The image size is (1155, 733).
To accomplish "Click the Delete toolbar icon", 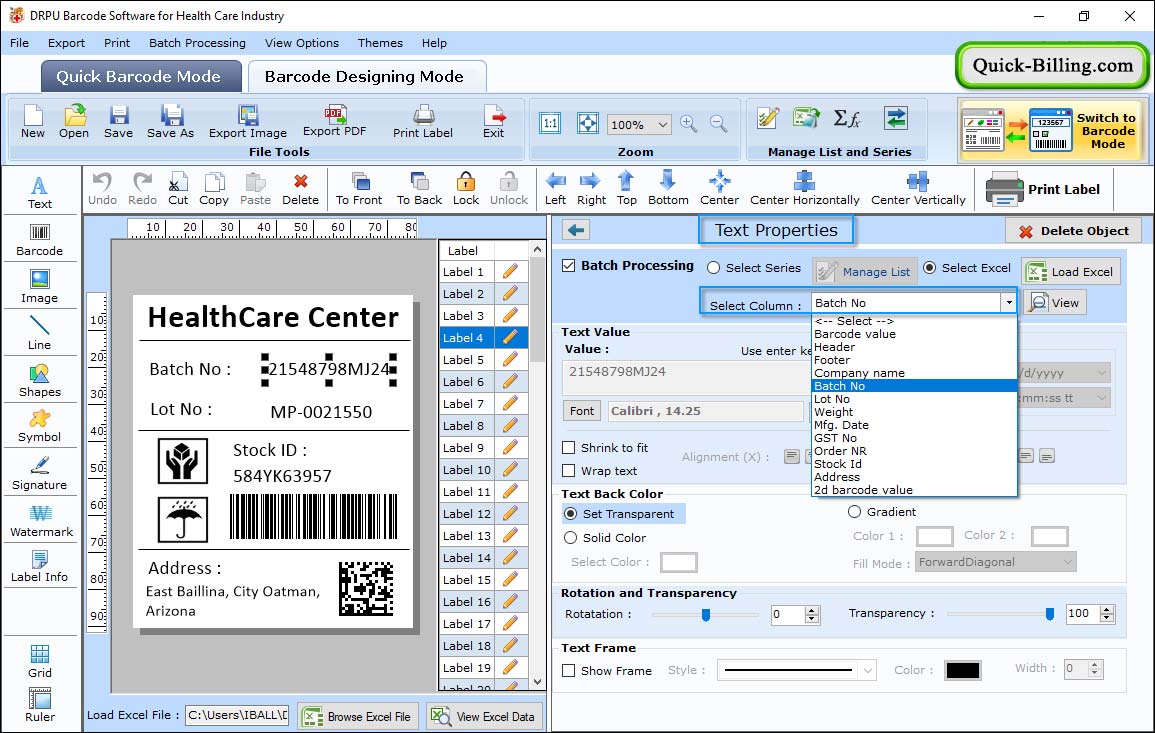I will point(301,189).
